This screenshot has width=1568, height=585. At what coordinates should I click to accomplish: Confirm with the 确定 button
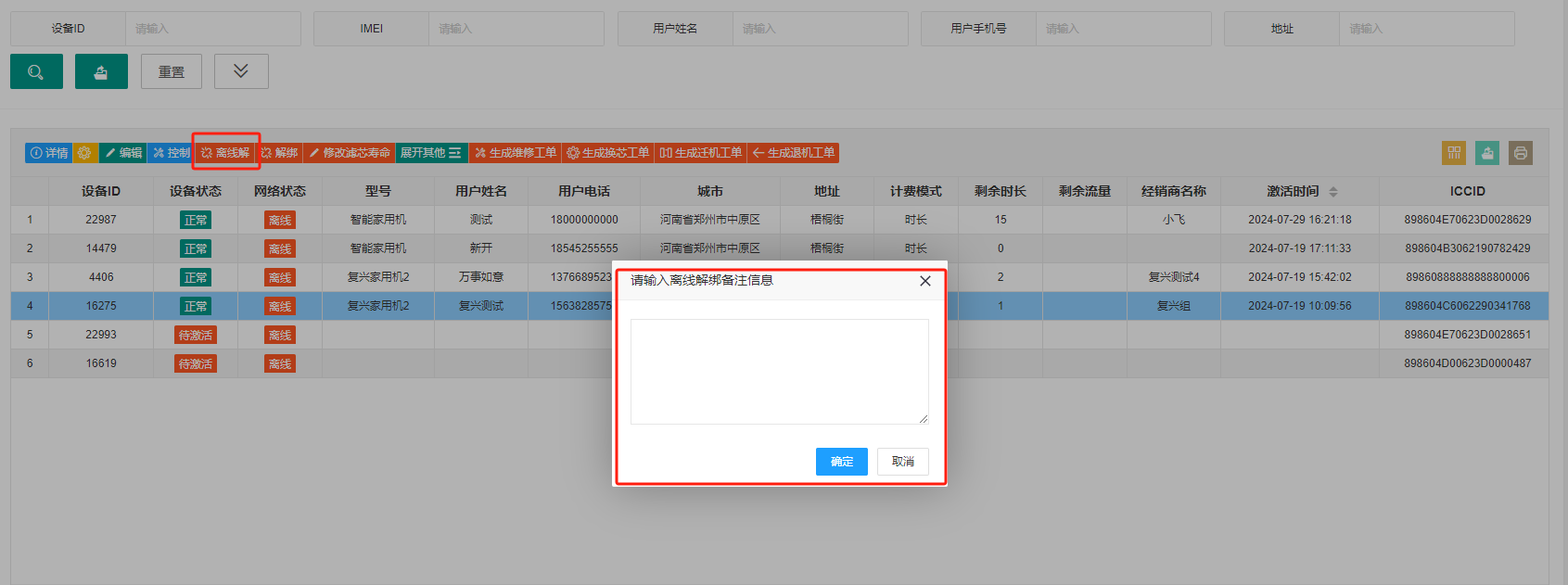click(842, 462)
